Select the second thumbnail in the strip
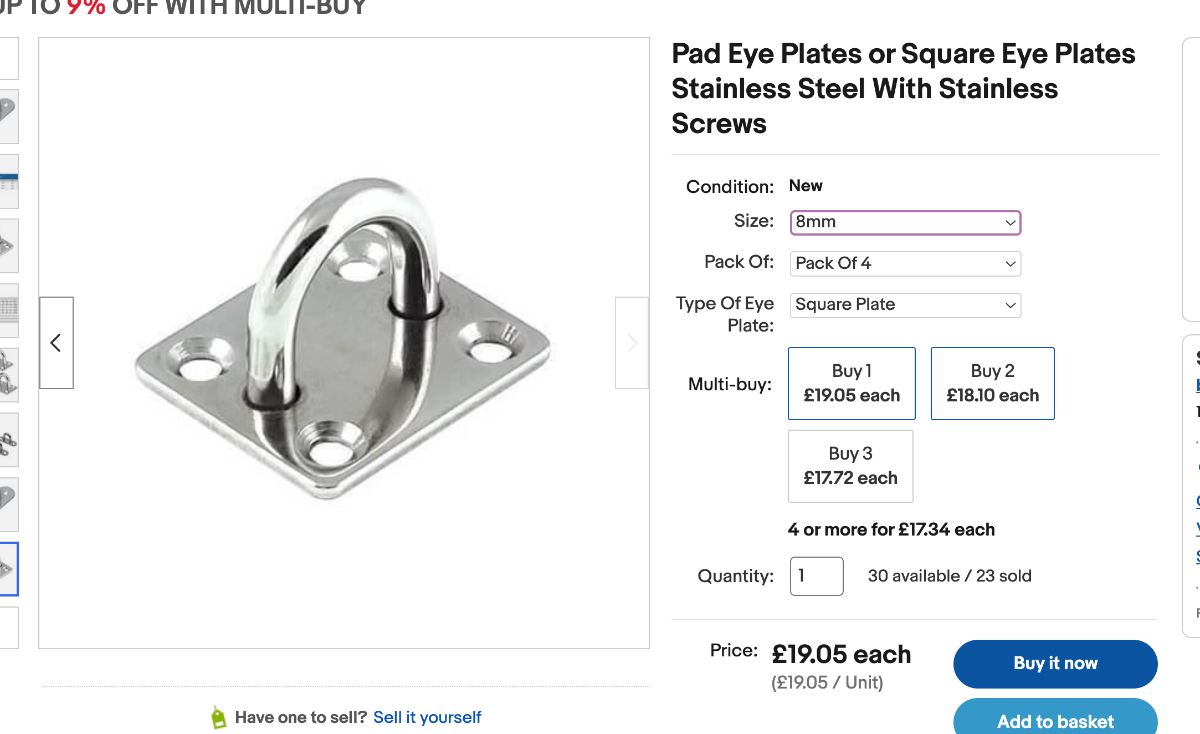Viewport: 1200px width, 734px height. click(8, 116)
